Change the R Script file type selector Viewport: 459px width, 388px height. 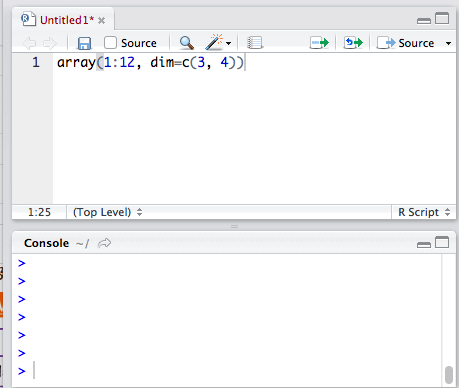[424, 212]
